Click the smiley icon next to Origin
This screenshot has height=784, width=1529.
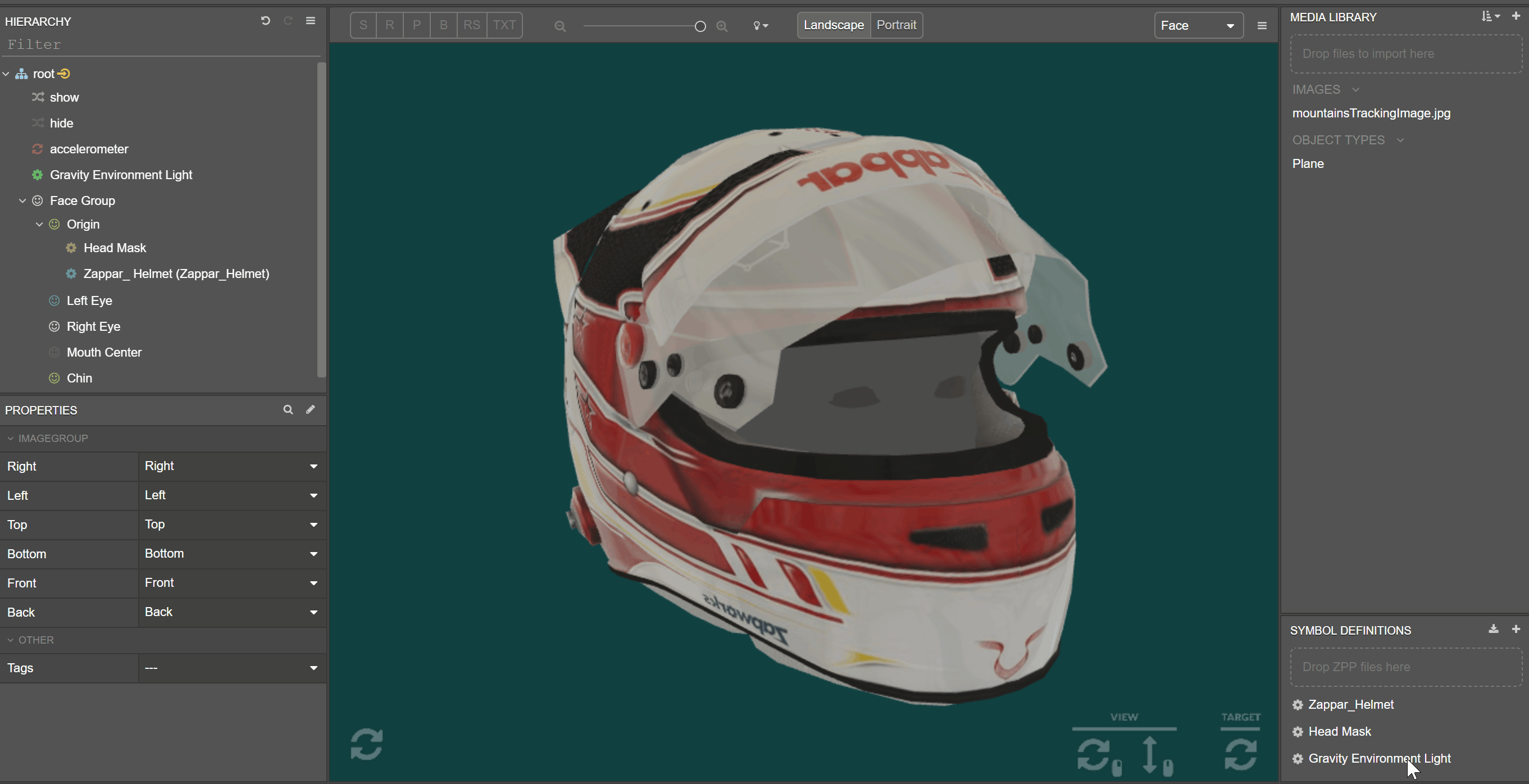tap(54, 224)
